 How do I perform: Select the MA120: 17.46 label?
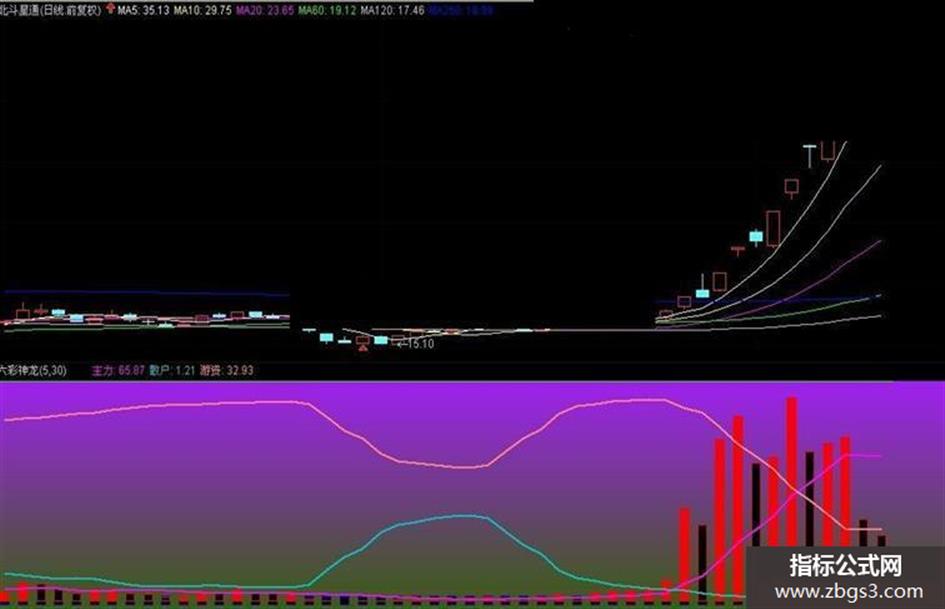tap(392, 10)
